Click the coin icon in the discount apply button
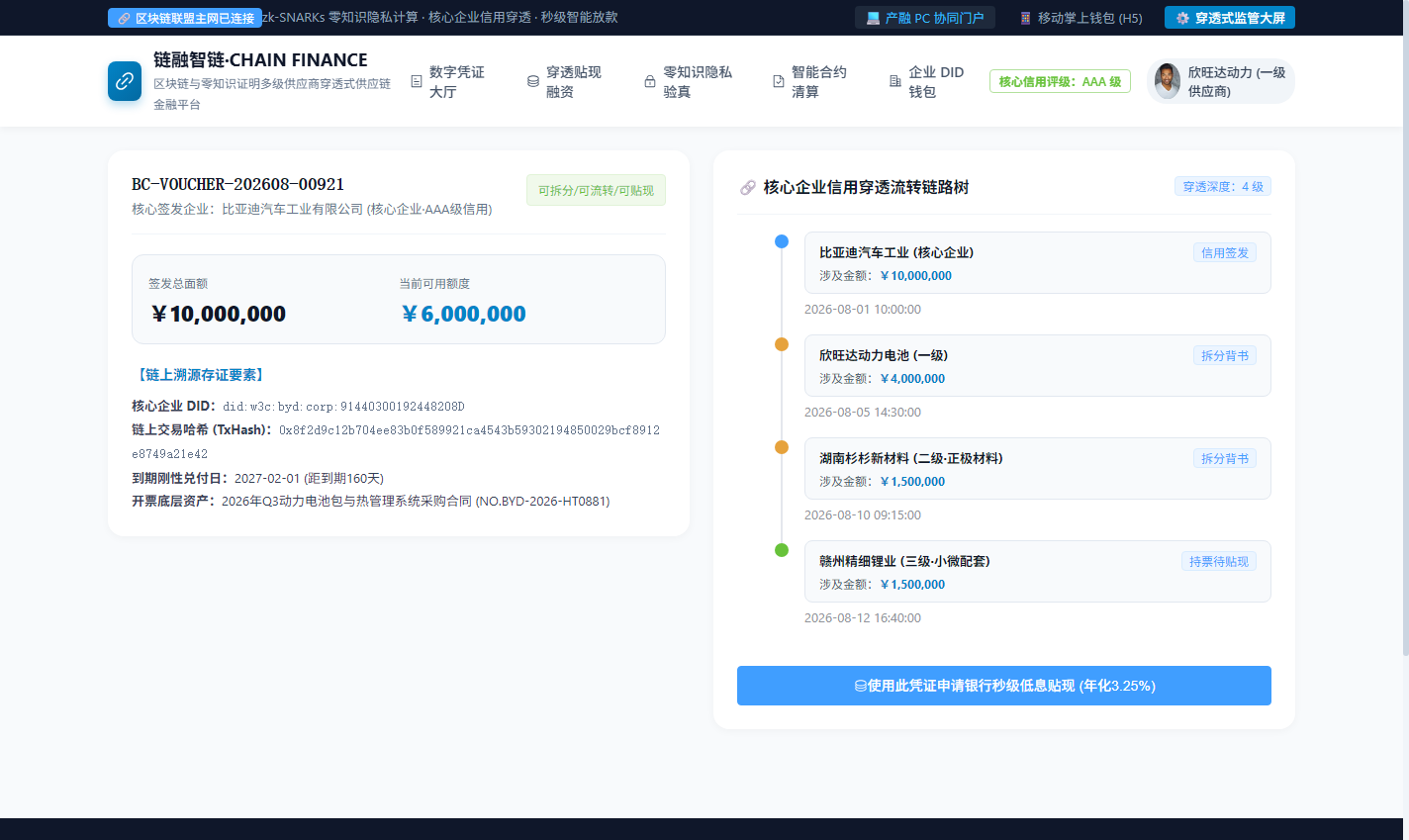The image size is (1409, 840). click(860, 686)
